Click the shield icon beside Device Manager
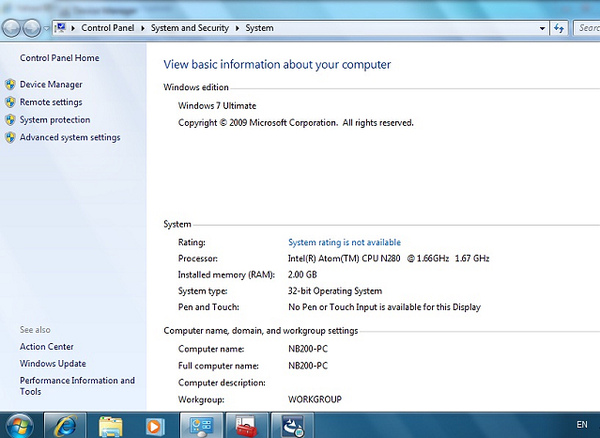Image resolution: width=600 pixels, height=438 pixels. tap(10, 85)
